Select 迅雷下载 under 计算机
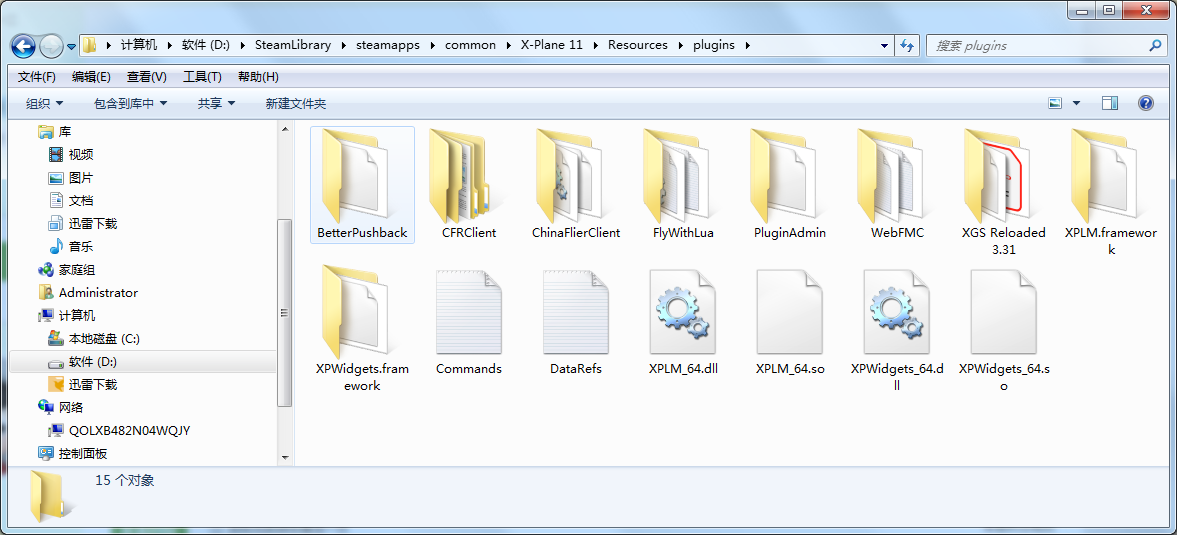The image size is (1177, 535). click(83, 385)
